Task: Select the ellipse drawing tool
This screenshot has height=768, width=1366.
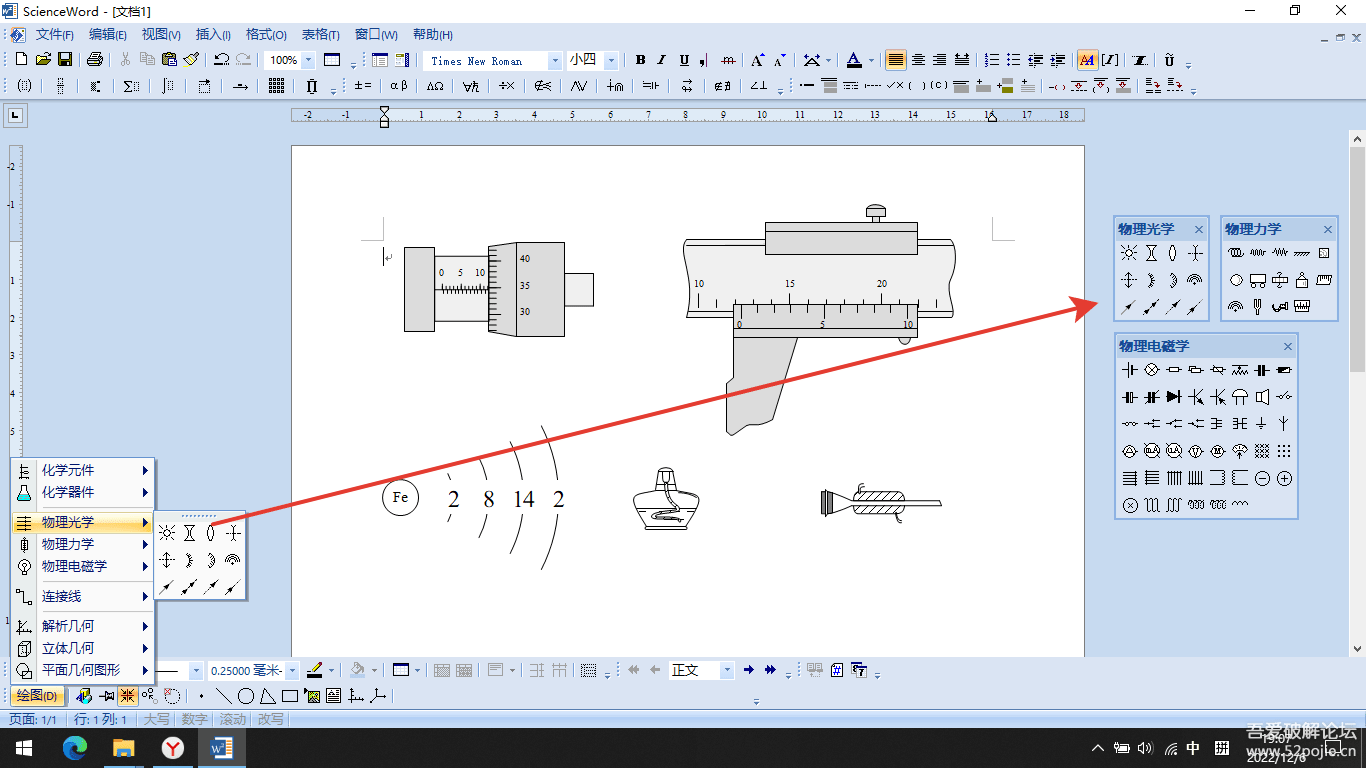Action: 246,696
